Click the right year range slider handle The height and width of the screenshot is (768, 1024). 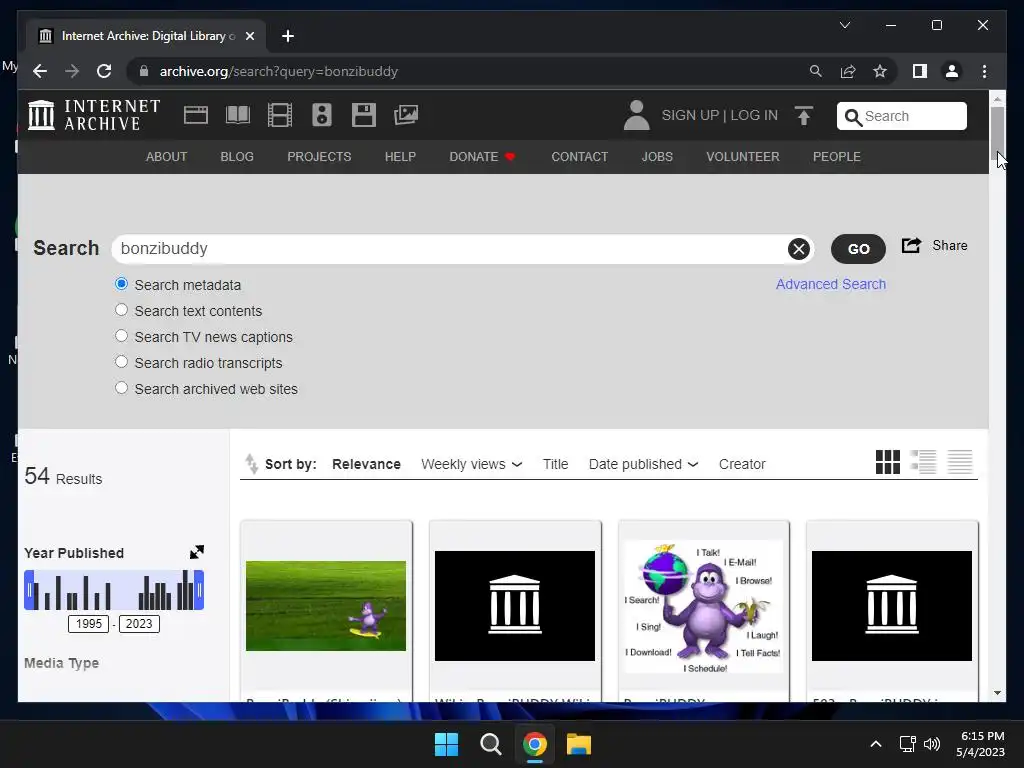tap(199, 590)
